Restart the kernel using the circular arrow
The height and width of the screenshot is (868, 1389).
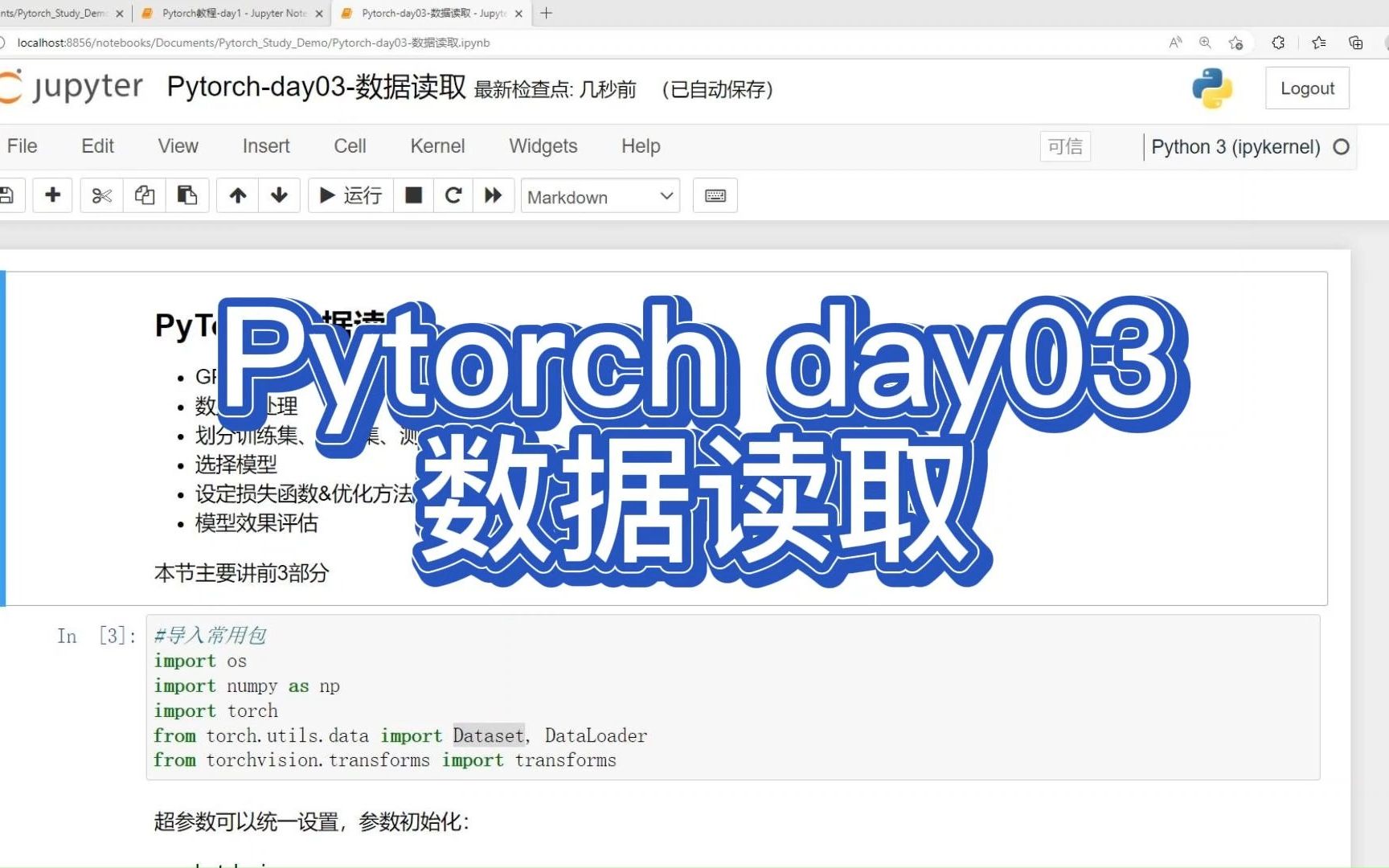(453, 195)
